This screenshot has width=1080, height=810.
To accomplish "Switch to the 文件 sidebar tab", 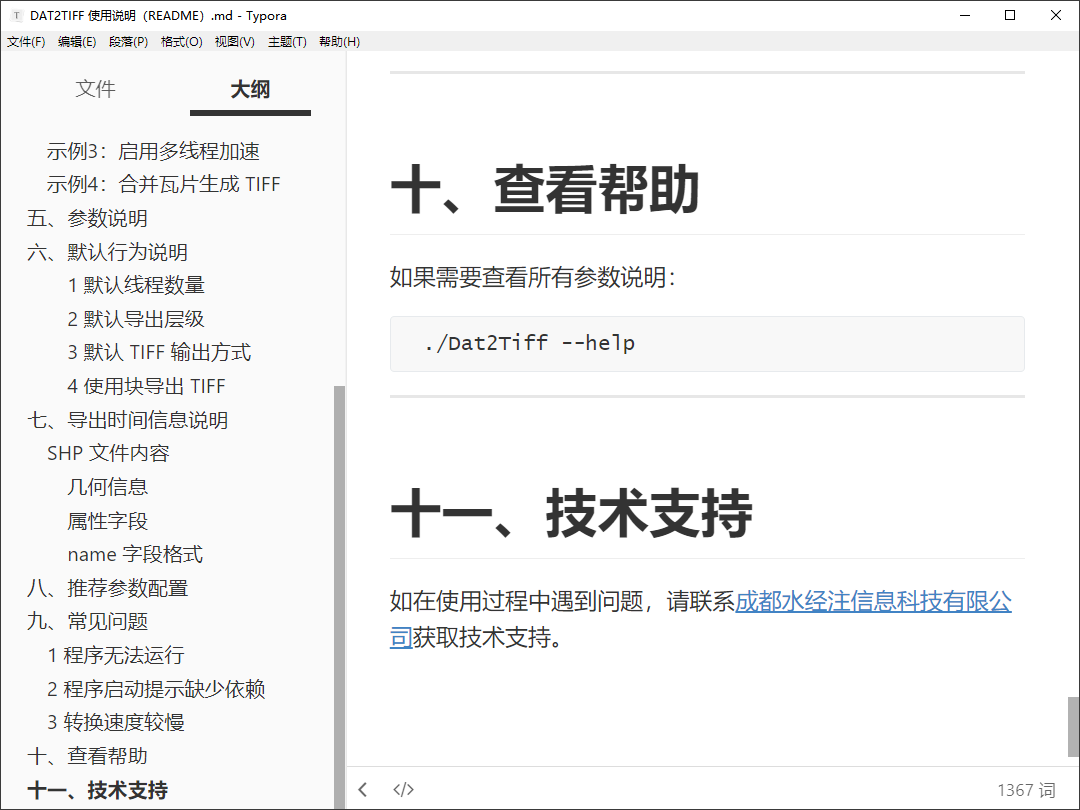I will pyautogui.click(x=95, y=89).
